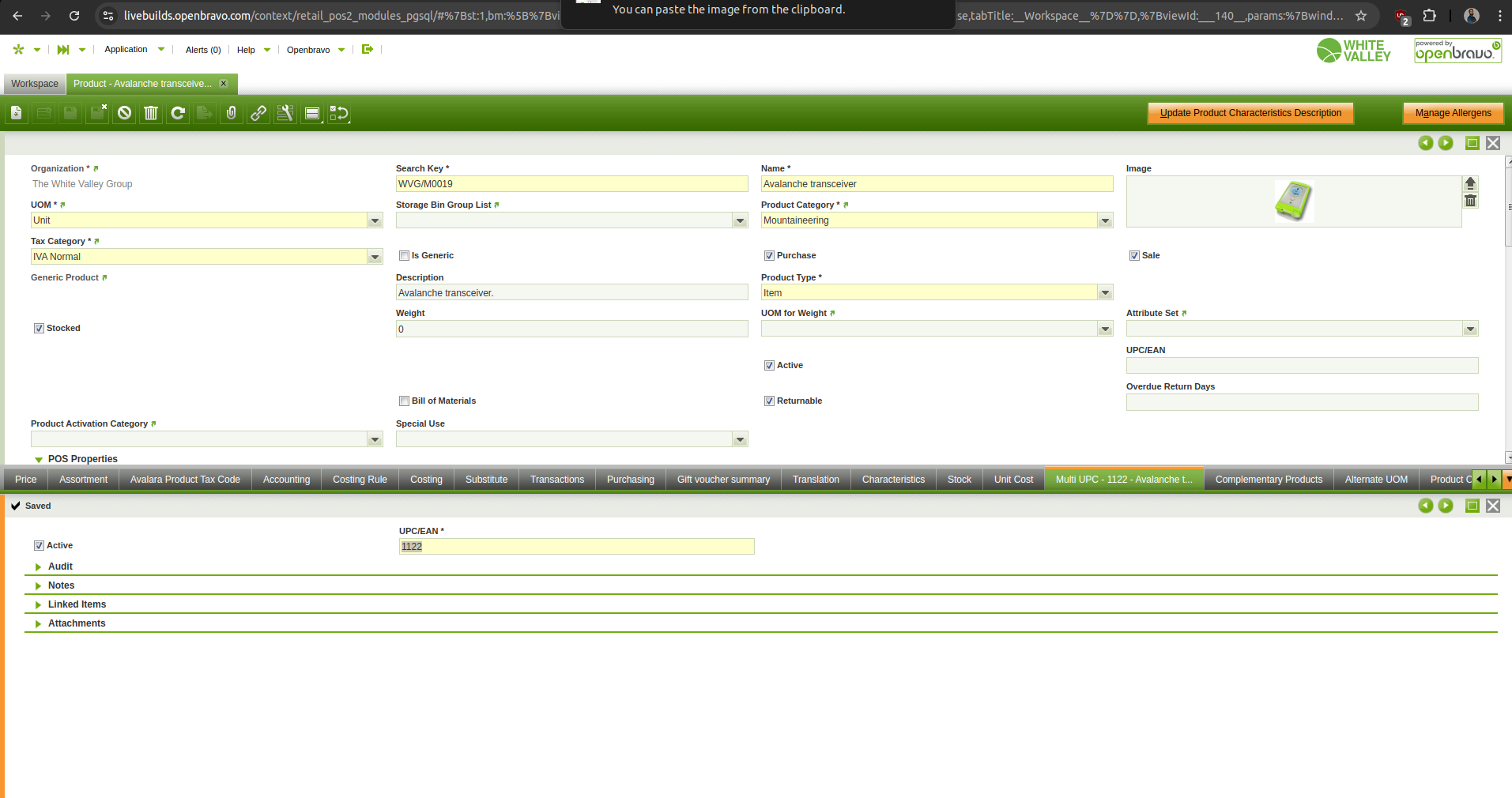Open the Product Category dropdown arrow
This screenshot has height=798, width=1512.
[x=1105, y=221]
